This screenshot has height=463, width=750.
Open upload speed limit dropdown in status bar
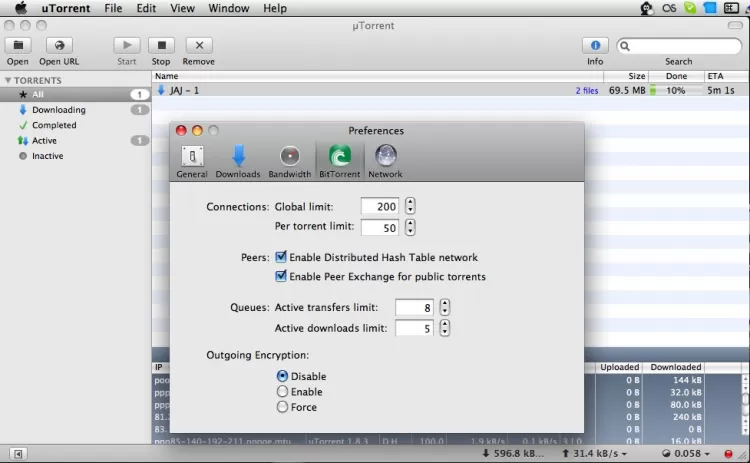click(x=624, y=453)
